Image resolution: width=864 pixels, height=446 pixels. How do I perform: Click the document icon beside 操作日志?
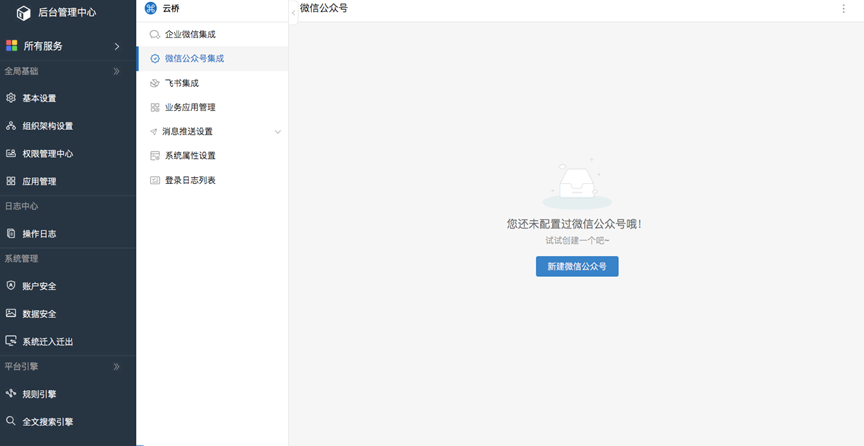[x=11, y=233]
